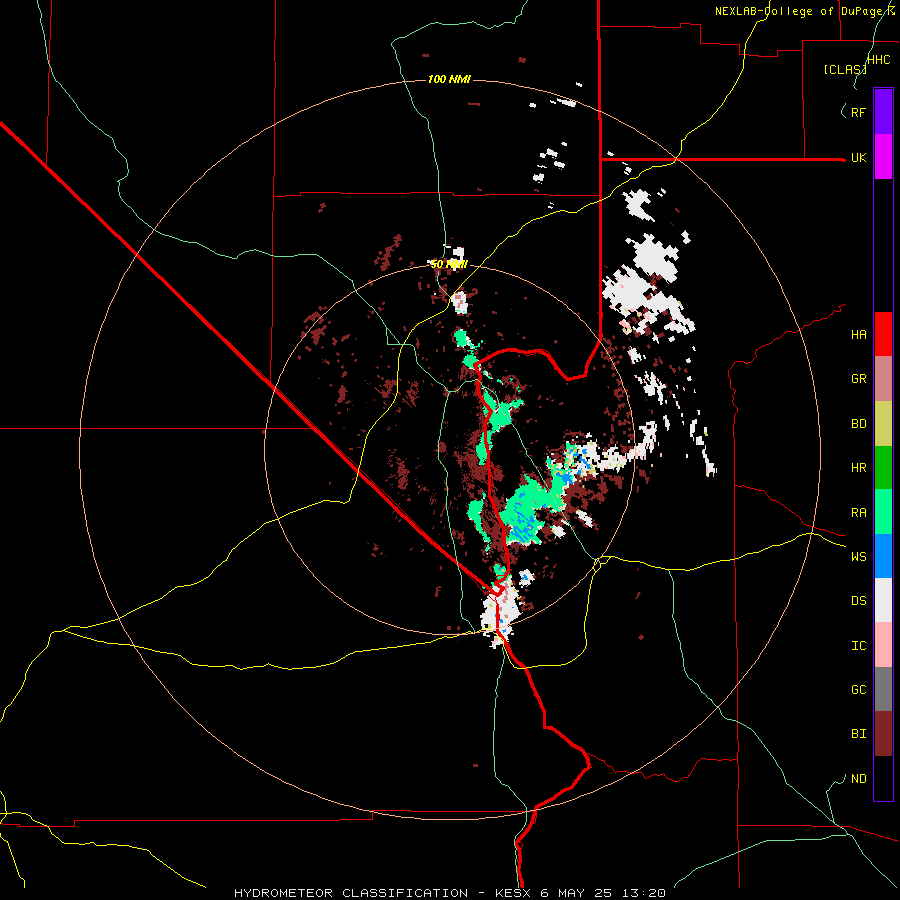Screen dimensions: 900x900
Task: Click the RA legend label
Action: tap(858, 513)
